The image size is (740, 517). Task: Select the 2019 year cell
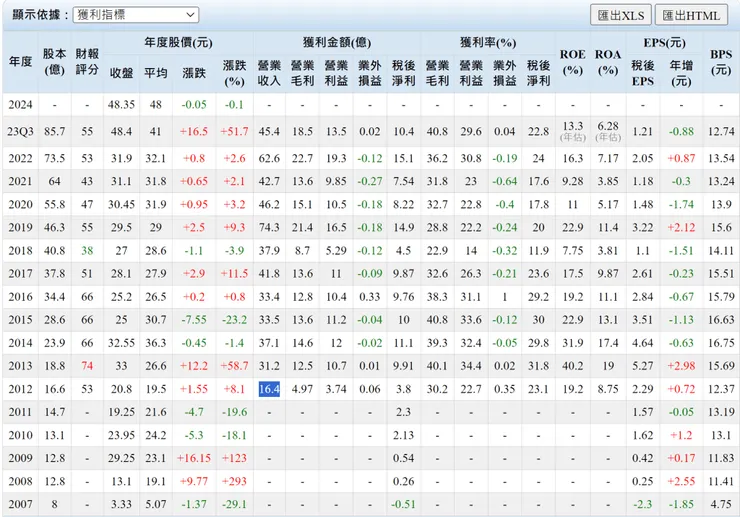20,228
